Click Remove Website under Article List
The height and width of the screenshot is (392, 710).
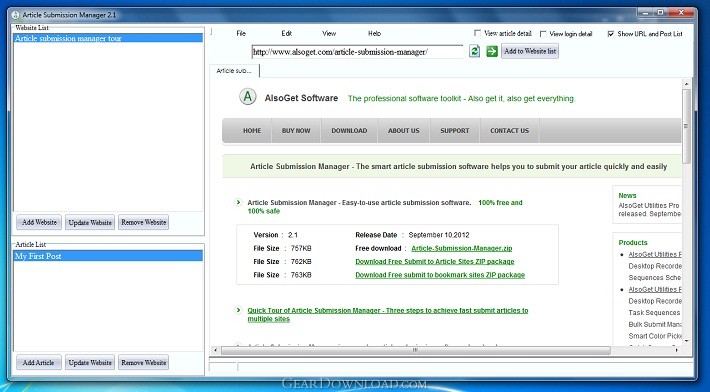(144, 363)
